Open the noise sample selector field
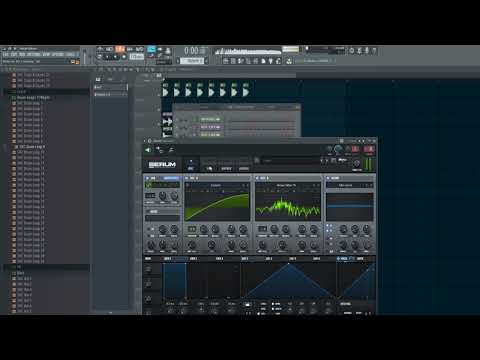Image resolution: width=480 pixels, height=360 pixels. (x=162, y=218)
